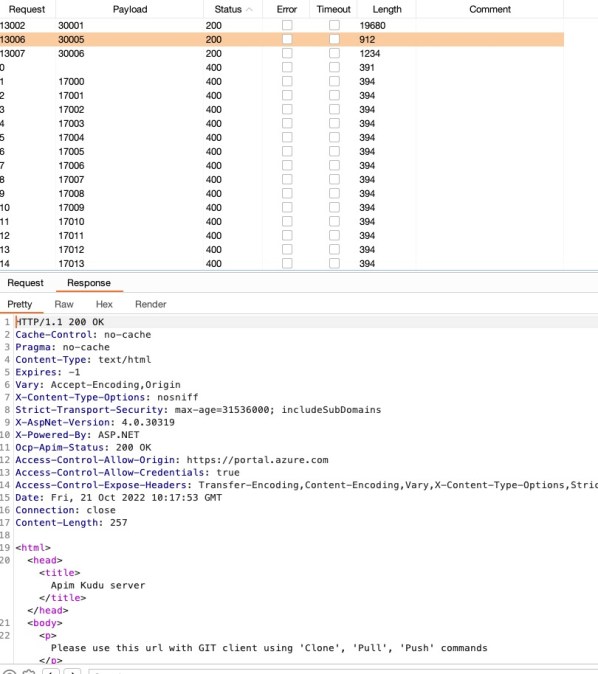Image resolution: width=598 pixels, height=674 pixels.
Task: Select result row with payload 17005
Action: [282, 151]
